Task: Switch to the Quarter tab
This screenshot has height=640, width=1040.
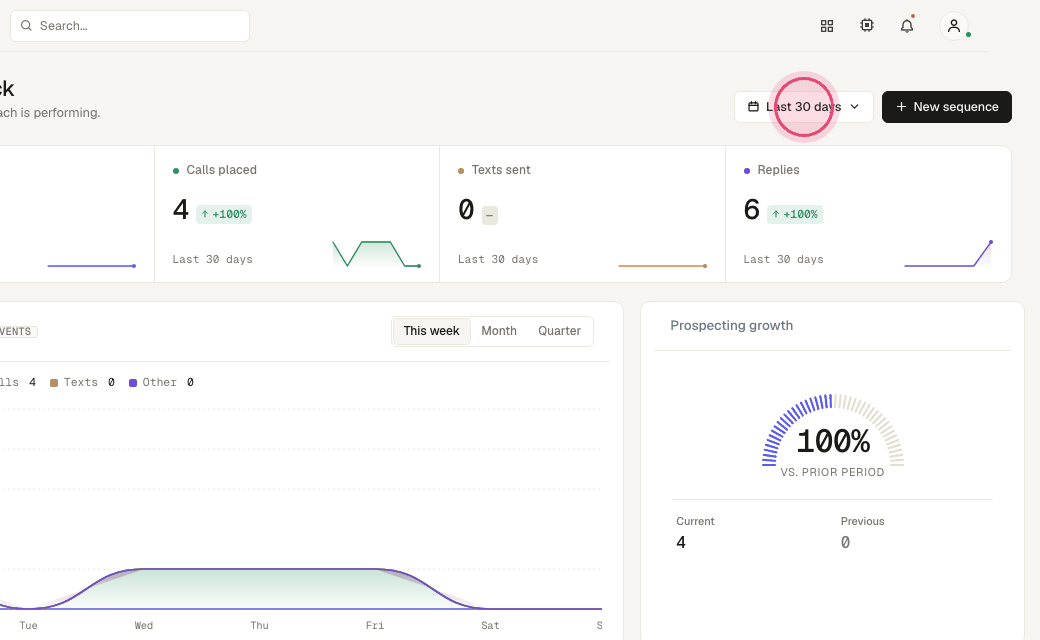Action: click(559, 331)
